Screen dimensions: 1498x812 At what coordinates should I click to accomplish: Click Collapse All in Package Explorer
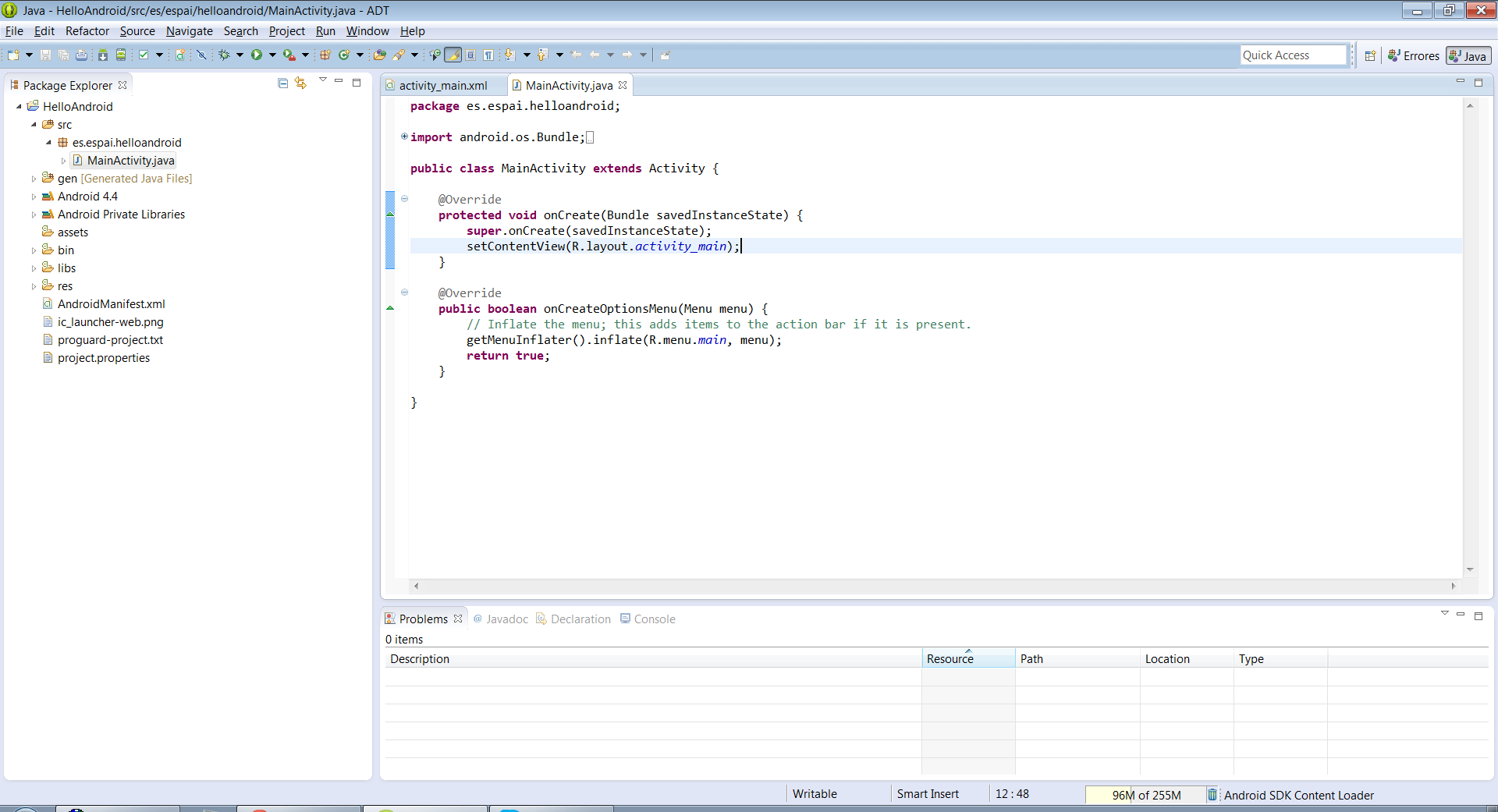tap(282, 83)
